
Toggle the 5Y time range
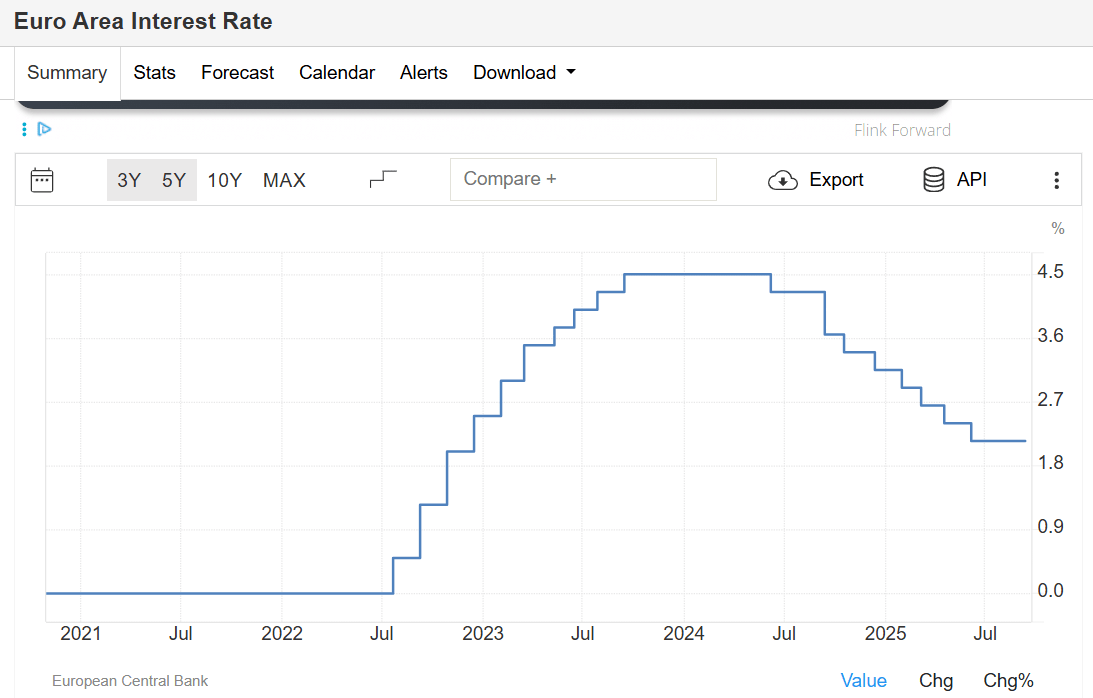(x=173, y=180)
